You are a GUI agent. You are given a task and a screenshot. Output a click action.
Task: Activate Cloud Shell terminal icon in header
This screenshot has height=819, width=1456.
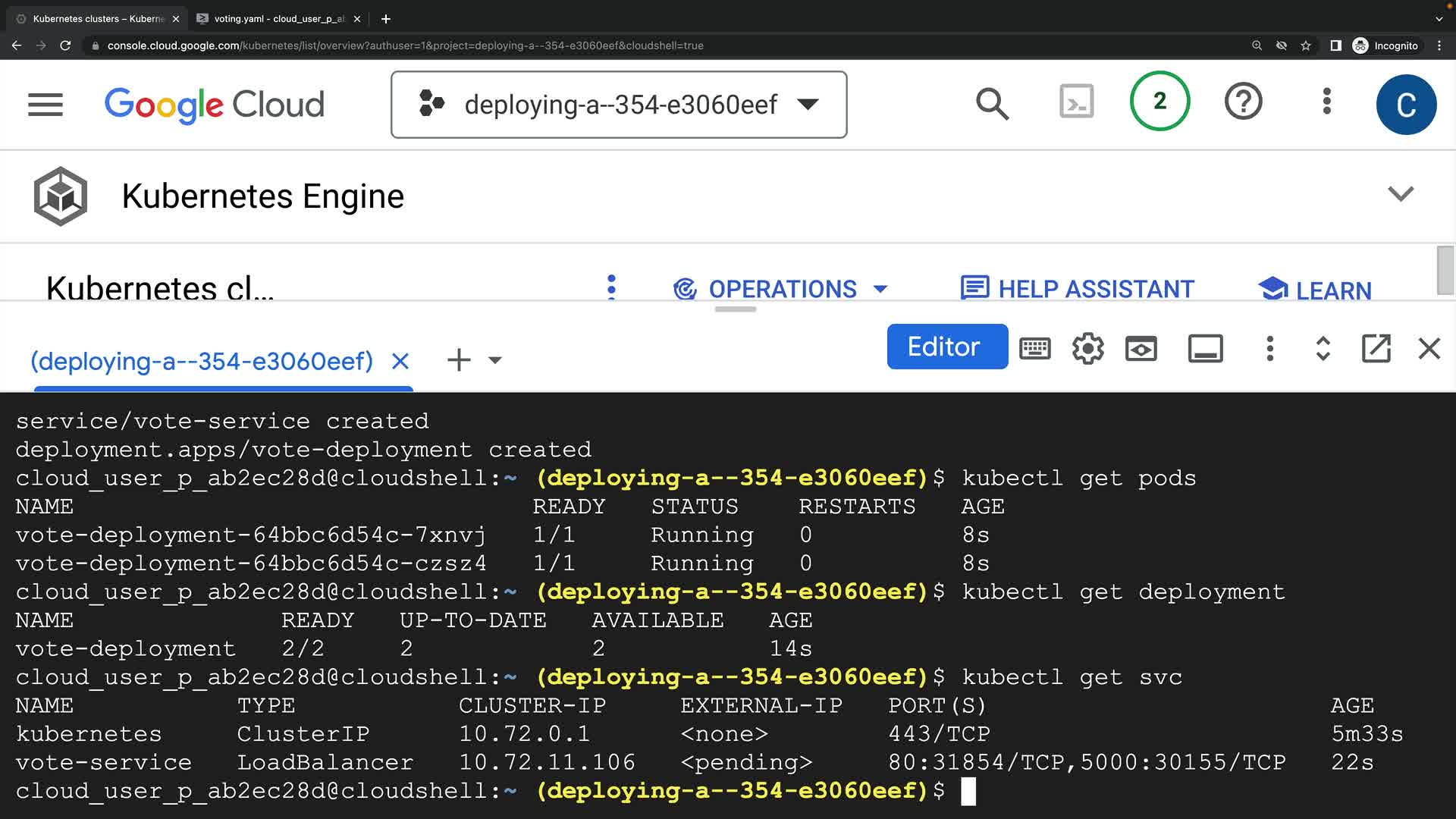pos(1076,102)
